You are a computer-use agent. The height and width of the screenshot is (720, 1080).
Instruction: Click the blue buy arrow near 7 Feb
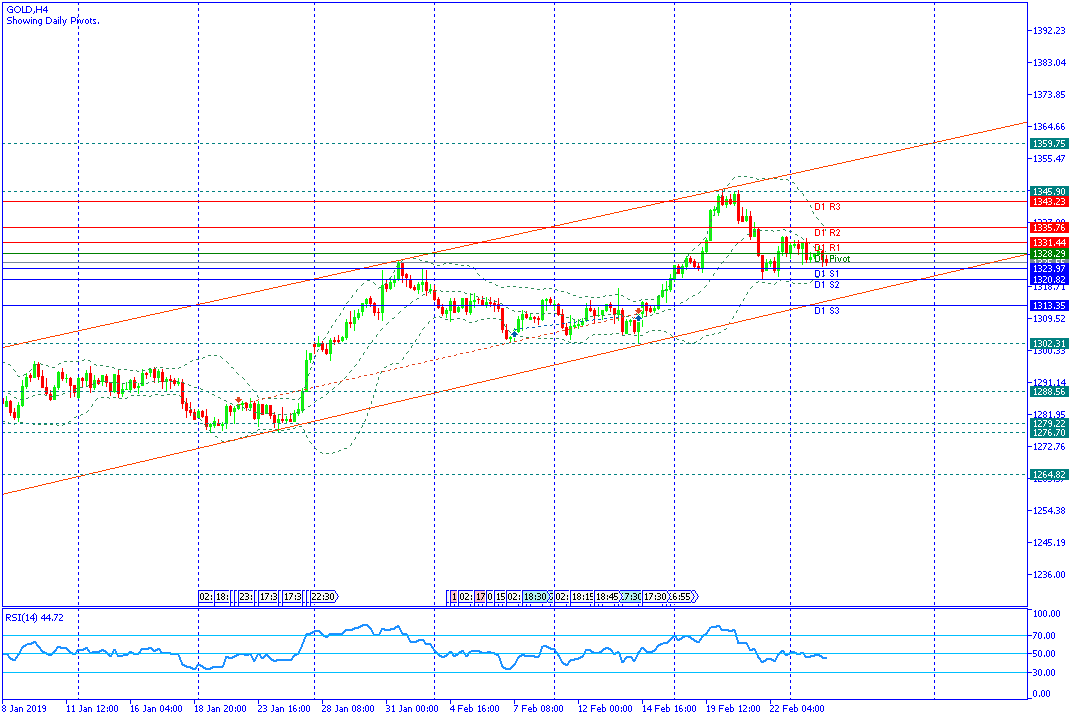click(515, 333)
